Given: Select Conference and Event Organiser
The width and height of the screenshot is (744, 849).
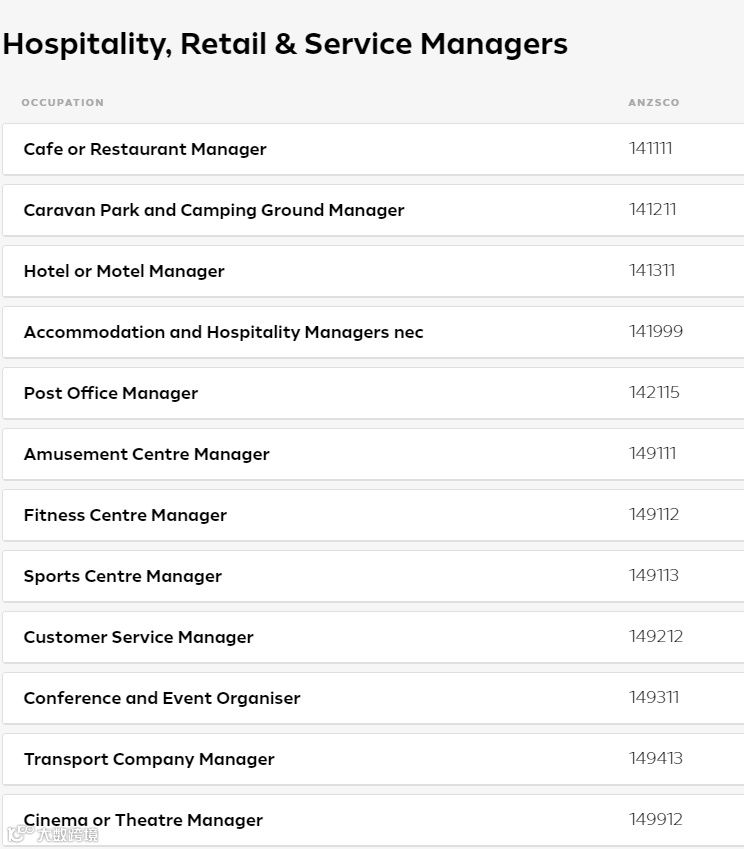Looking at the screenshot, I should (x=162, y=698).
